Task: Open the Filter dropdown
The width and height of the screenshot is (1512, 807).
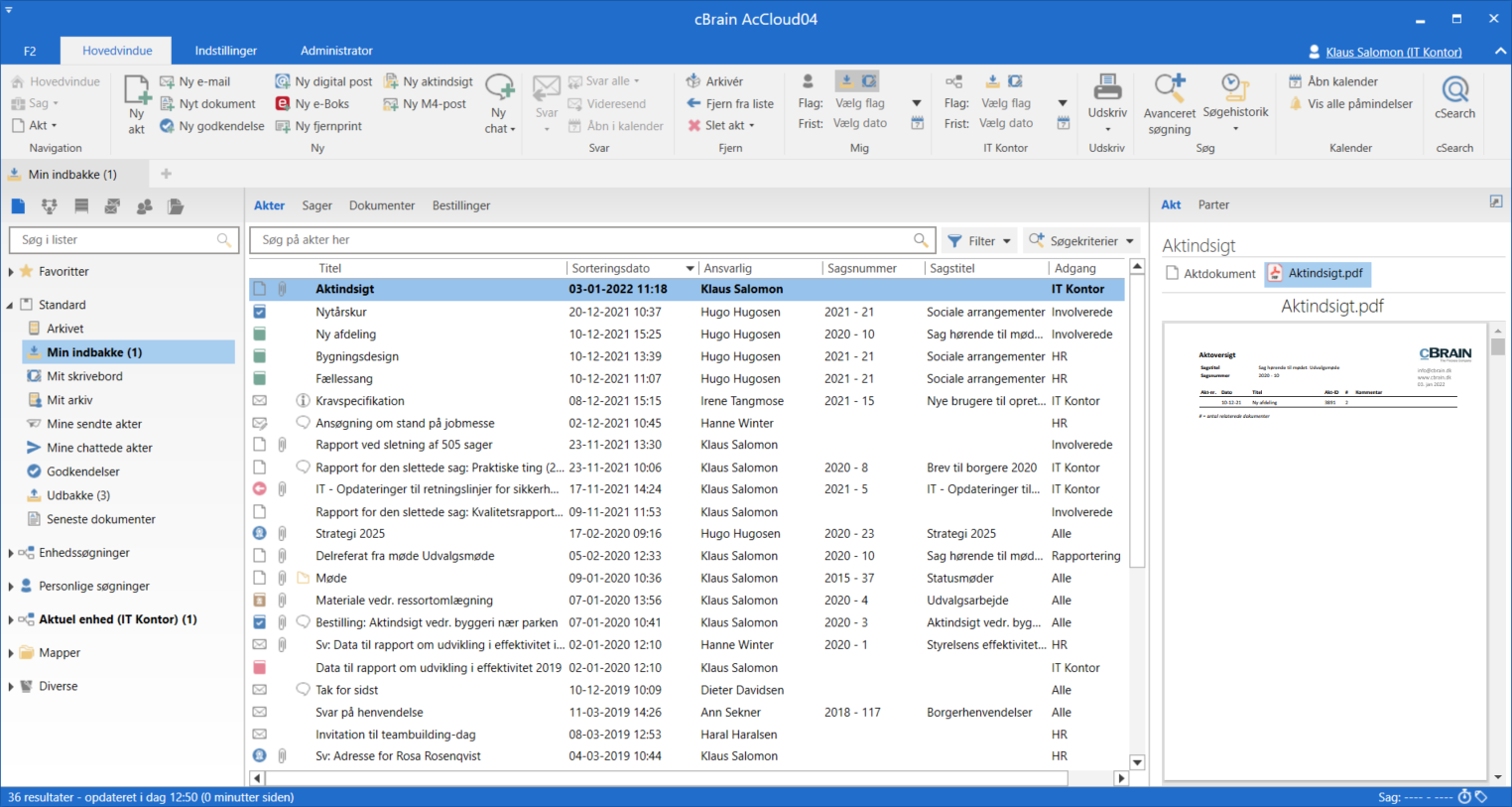Action: coord(978,240)
